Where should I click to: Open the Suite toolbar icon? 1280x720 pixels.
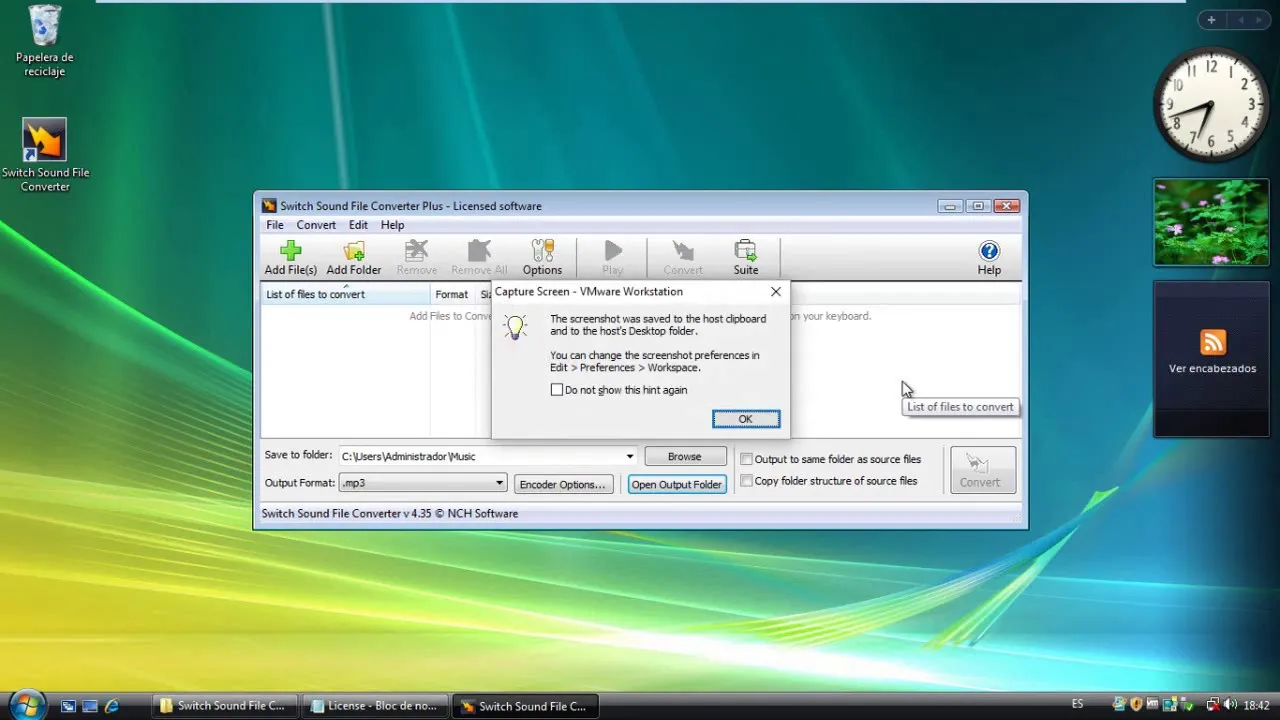[x=746, y=257]
